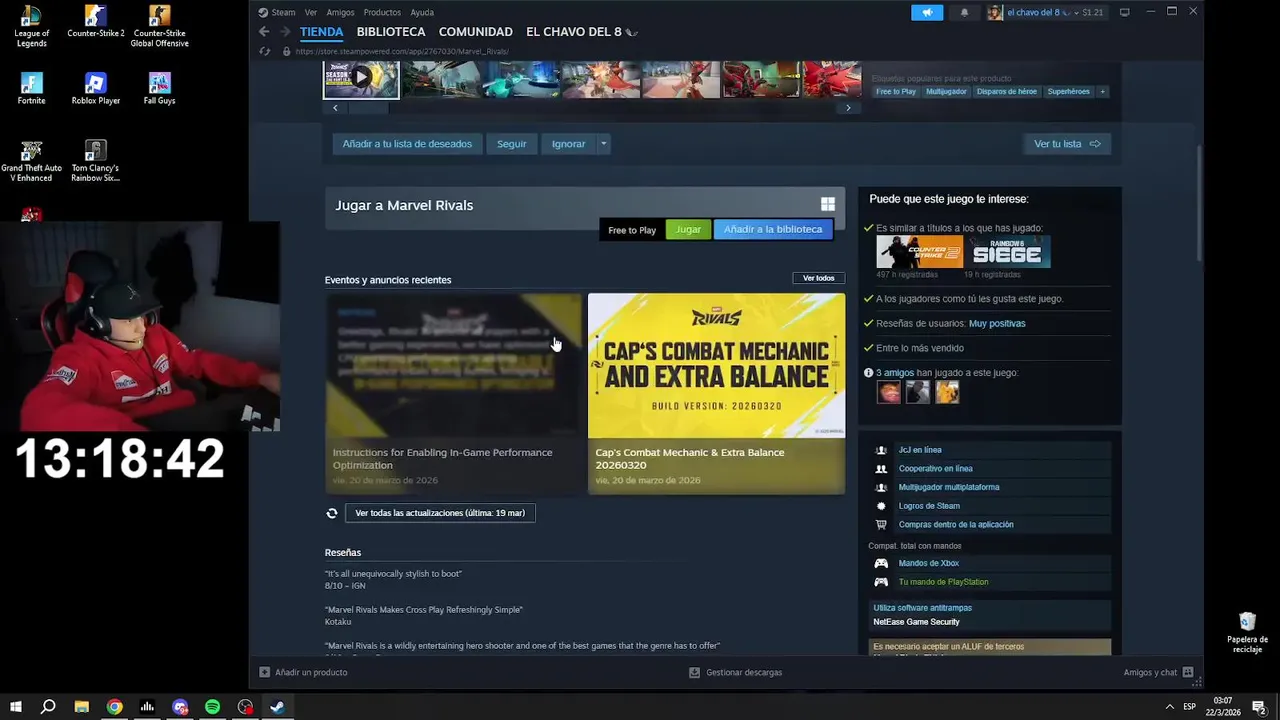
Task: Show hidden system tray icons chevron
Action: click(1169, 707)
